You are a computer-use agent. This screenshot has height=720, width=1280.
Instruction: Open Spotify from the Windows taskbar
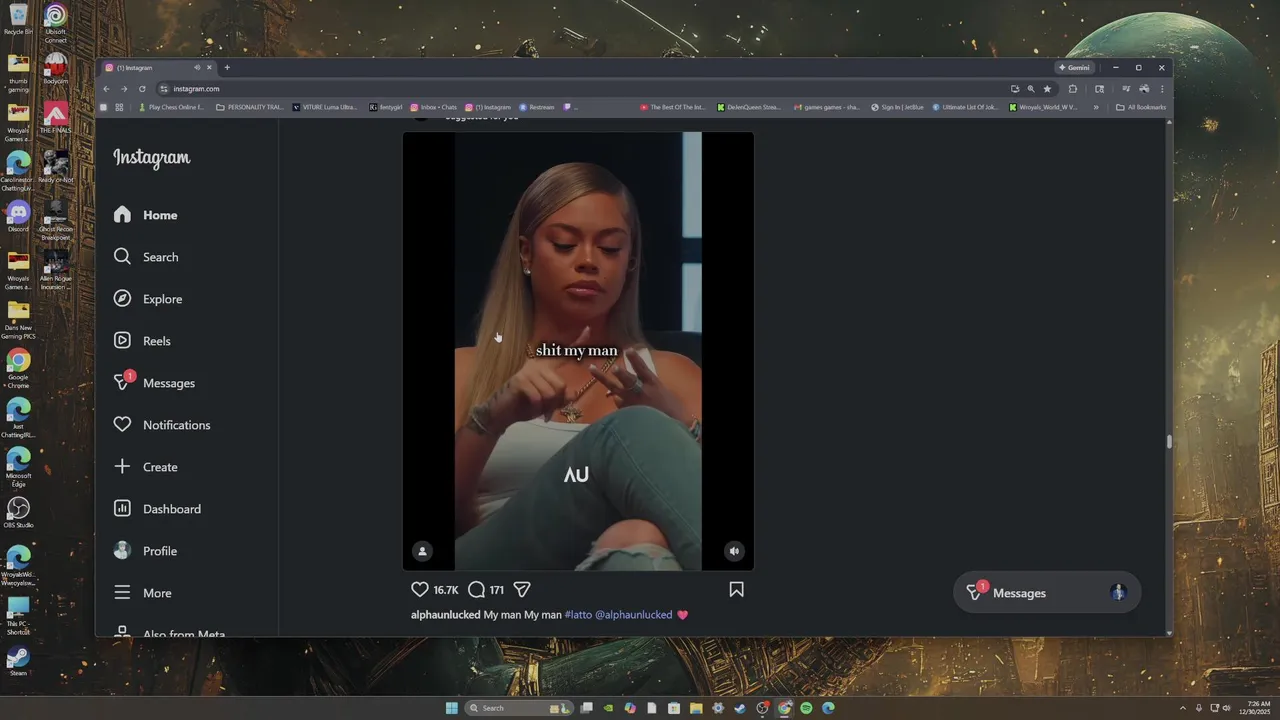tap(806, 708)
